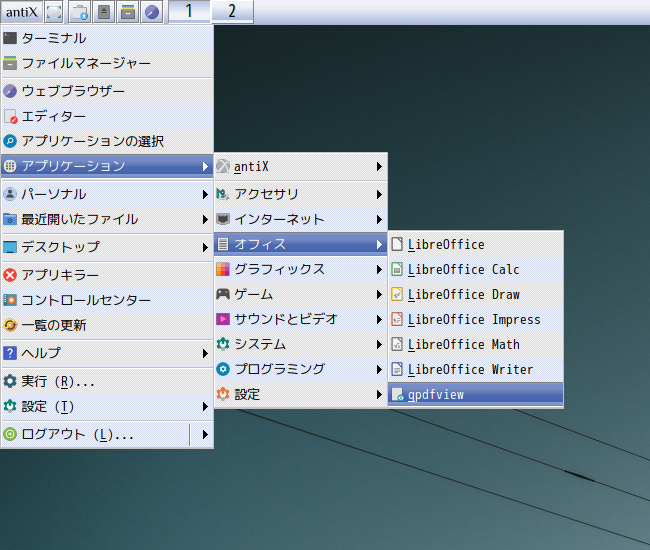
Task: Click the user icon beside パーソナル
Action: [x=10, y=194]
